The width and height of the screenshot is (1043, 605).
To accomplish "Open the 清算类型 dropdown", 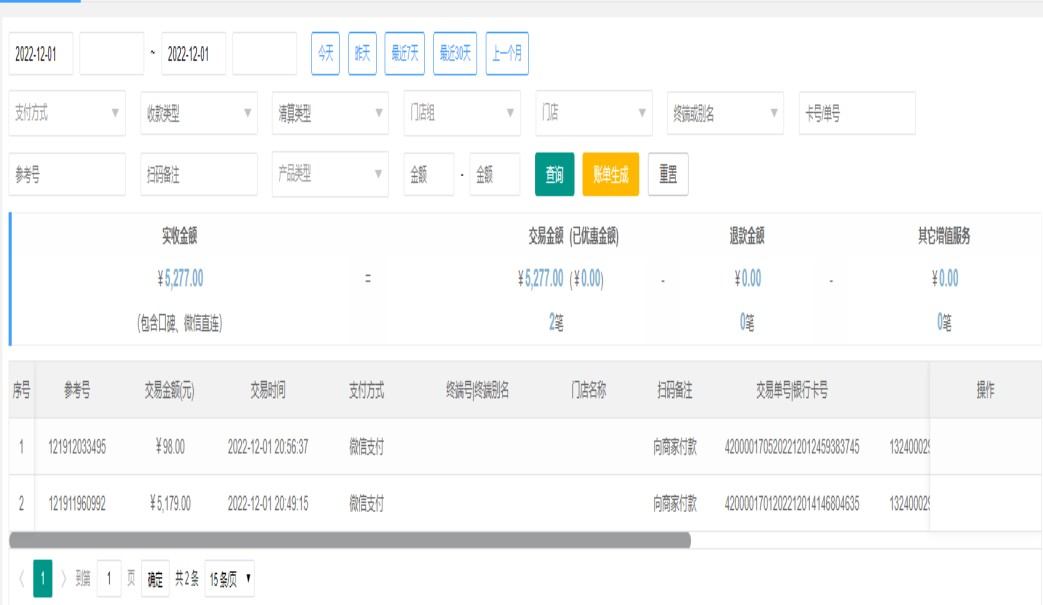I will click(x=330, y=113).
